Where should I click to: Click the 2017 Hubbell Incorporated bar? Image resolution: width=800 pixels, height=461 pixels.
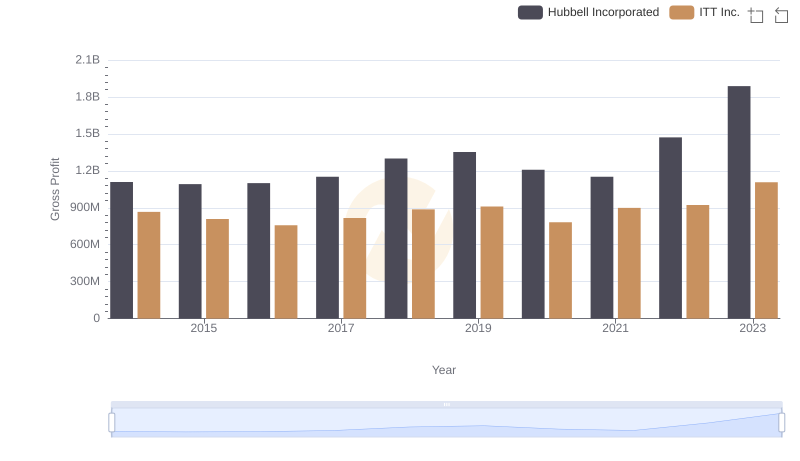pos(328,248)
